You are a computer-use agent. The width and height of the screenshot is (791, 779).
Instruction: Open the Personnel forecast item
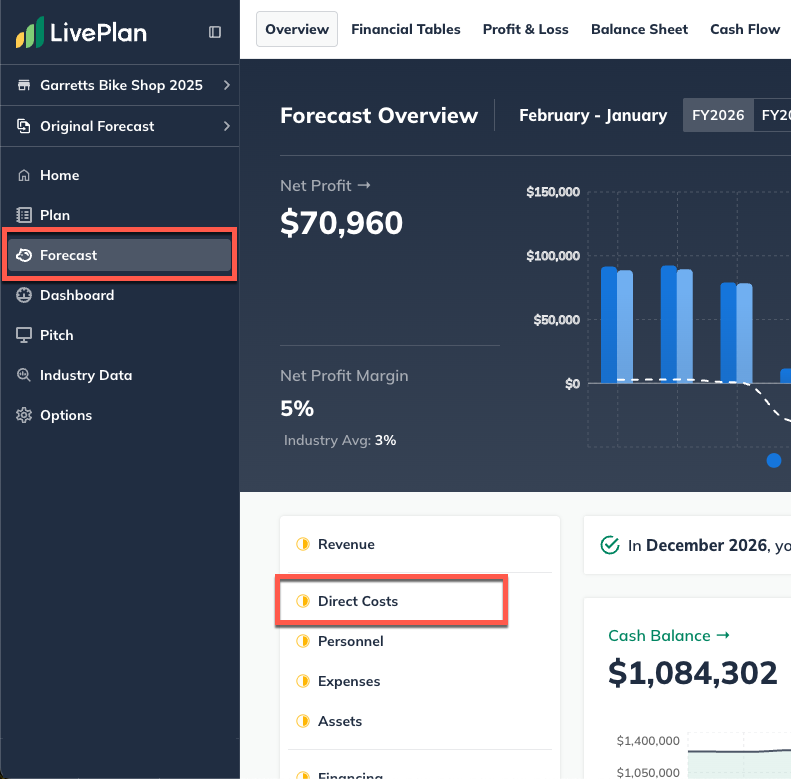[350, 641]
